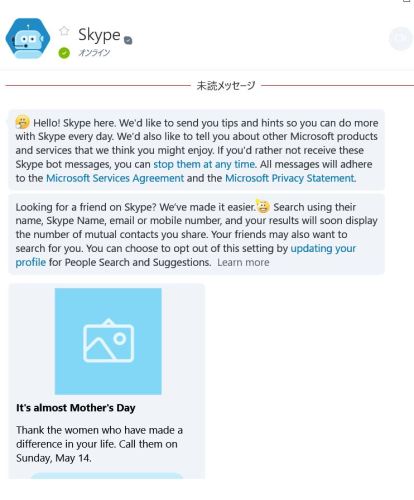This screenshot has height=500, width=414.
Task: Click the emoji at start of Hello message
Action: (23, 122)
